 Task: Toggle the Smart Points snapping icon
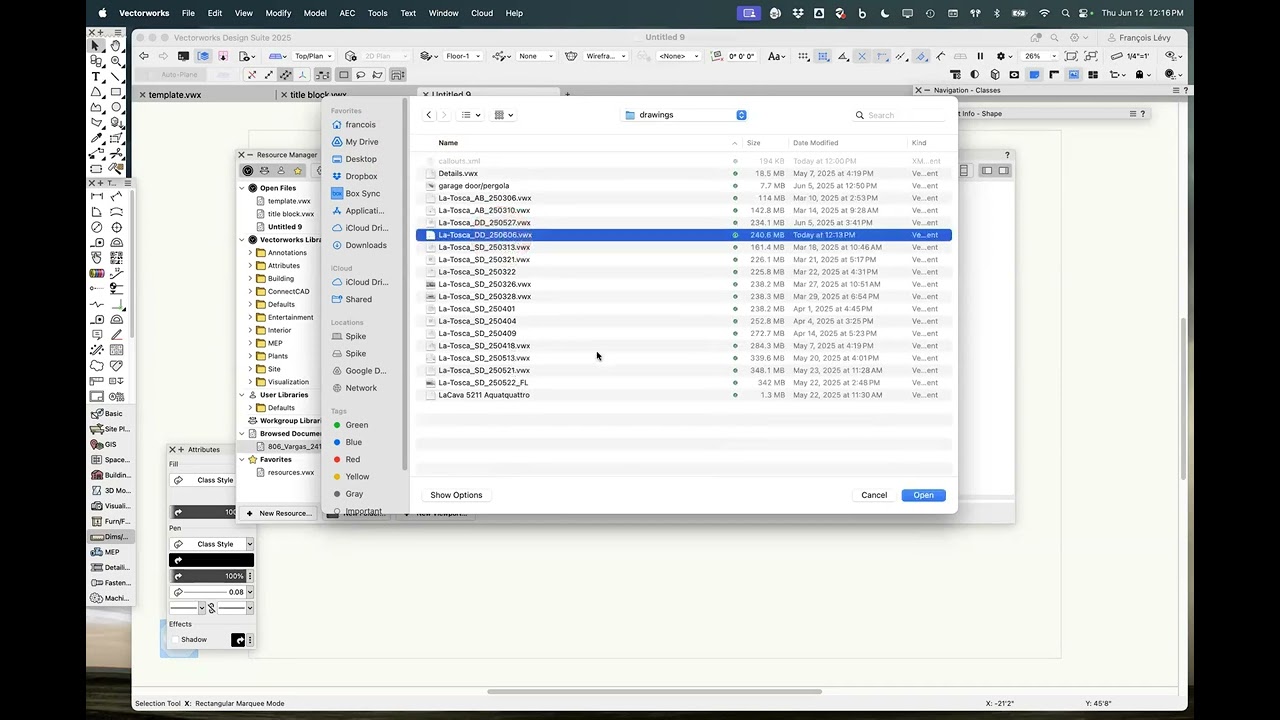pyautogui.click(x=882, y=56)
